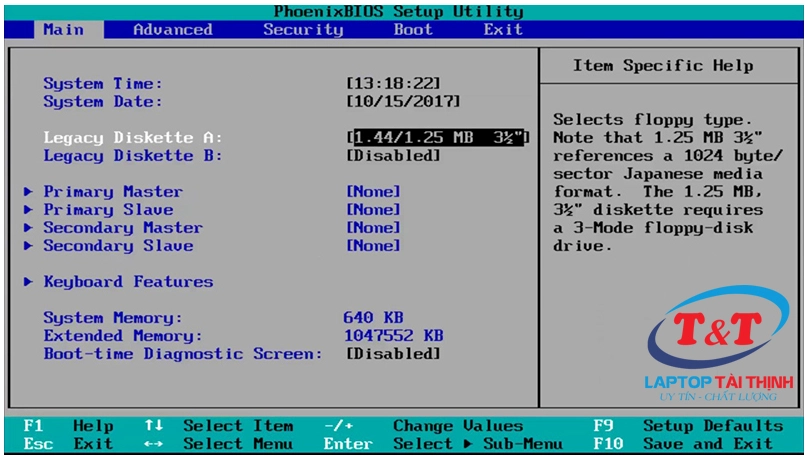The image size is (807, 459).
Task: Click the -/+ Change Values hint
Action: (424, 426)
